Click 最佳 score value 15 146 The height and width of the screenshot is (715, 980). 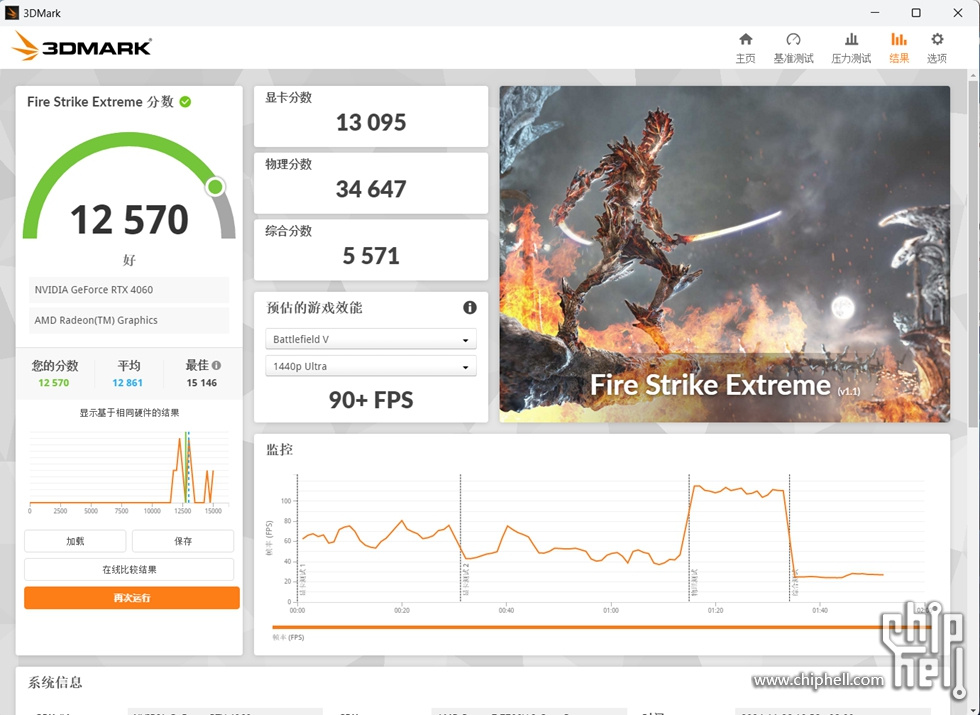(201, 382)
